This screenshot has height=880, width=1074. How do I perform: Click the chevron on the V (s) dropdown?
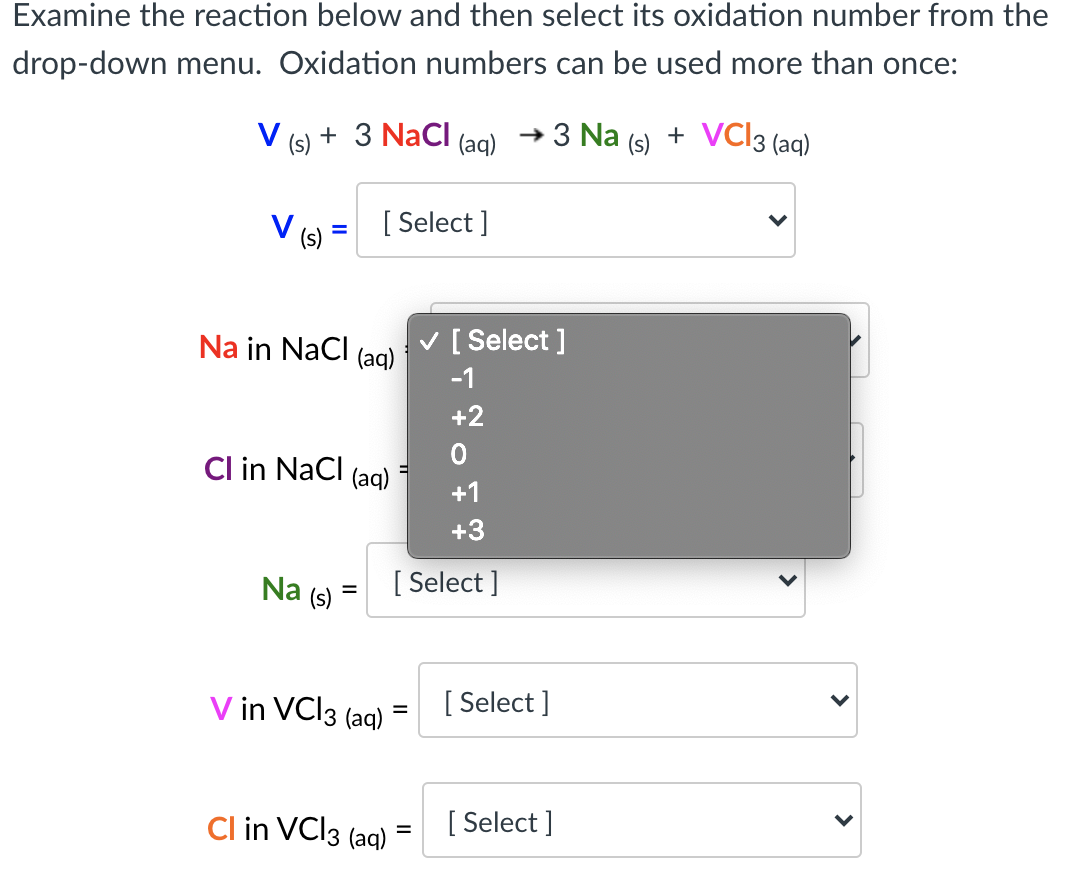[777, 220]
